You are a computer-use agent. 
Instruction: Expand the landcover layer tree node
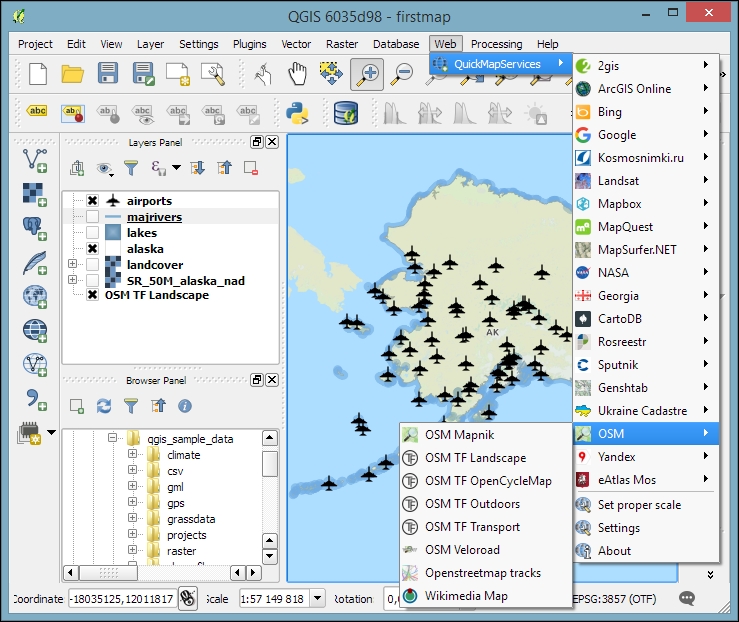(x=73, y=265)
